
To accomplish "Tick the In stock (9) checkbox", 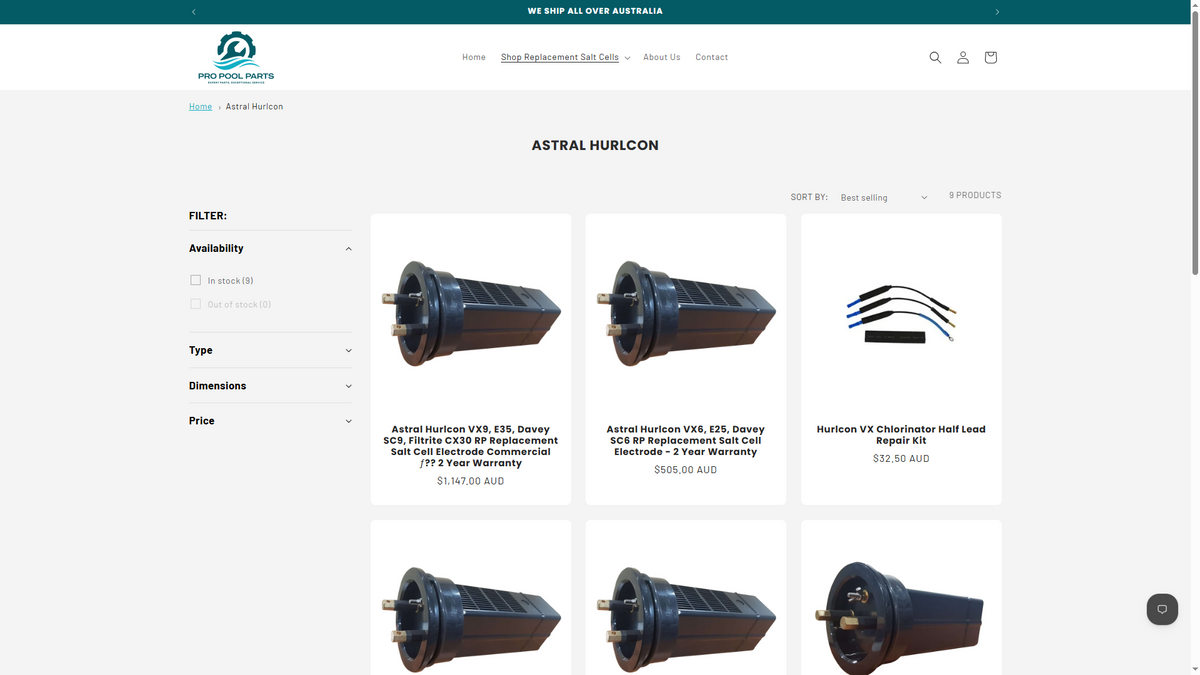I will click(x=196, y=280).
